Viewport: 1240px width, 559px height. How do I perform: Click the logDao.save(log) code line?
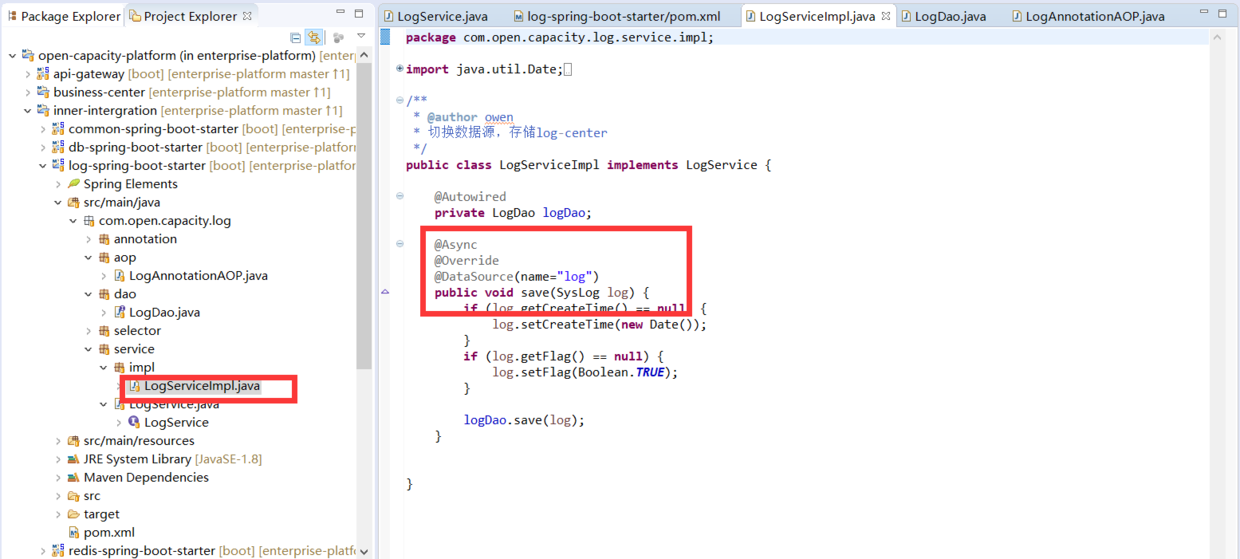point(524,420)
